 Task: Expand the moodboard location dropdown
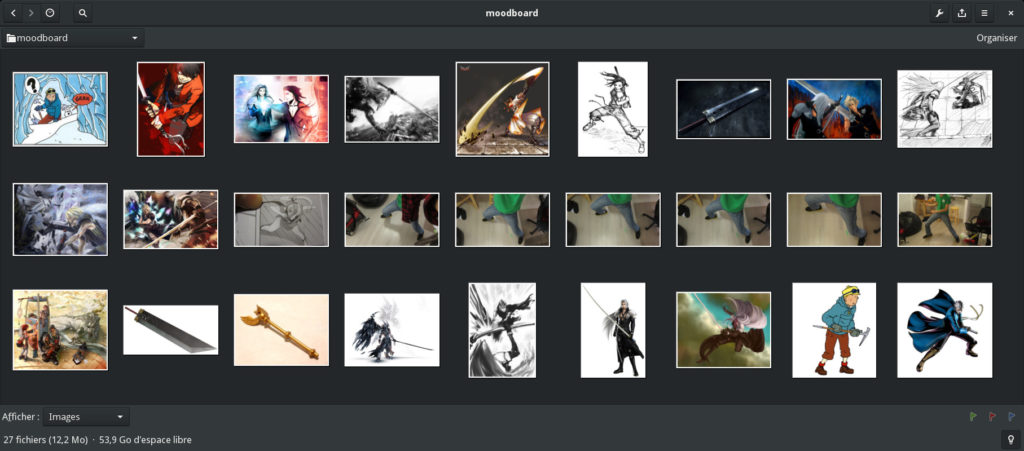click(x=72, y=38)
